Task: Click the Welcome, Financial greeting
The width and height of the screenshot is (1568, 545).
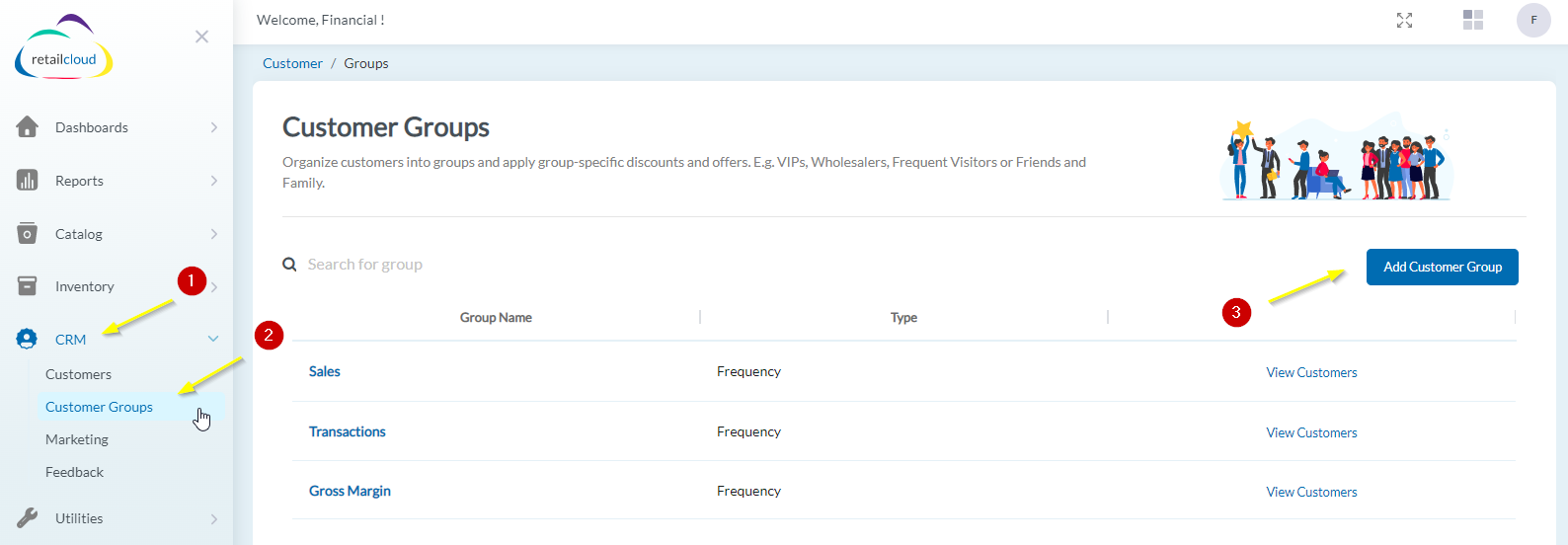Action: (321, 20)
